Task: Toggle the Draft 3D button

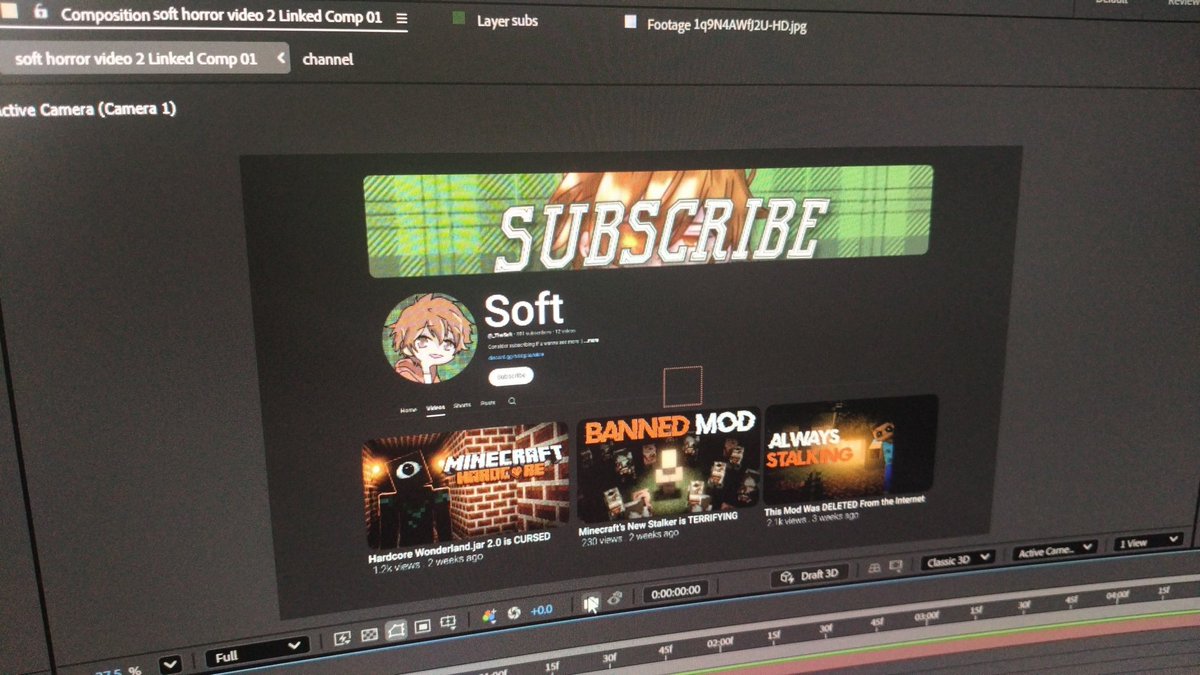Action: (810, 575)
